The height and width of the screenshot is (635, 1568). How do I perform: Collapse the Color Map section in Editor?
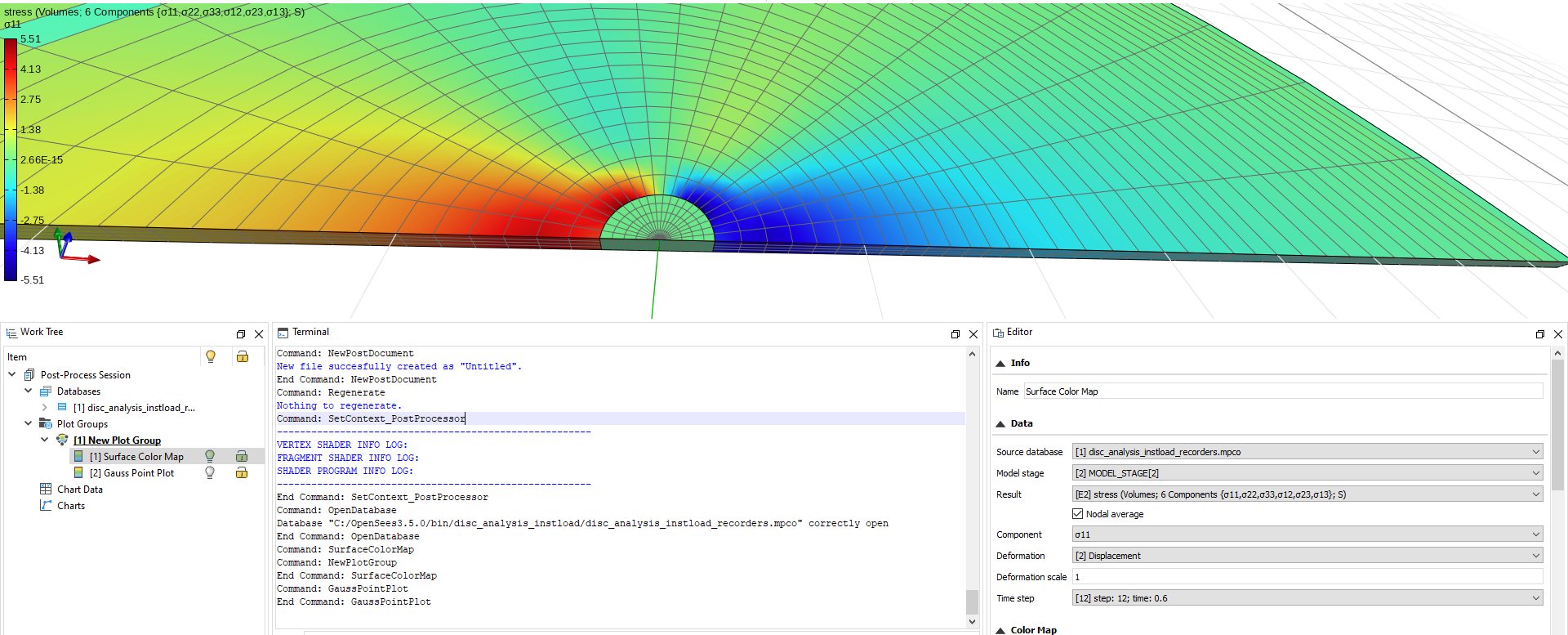pos(1000,630)
